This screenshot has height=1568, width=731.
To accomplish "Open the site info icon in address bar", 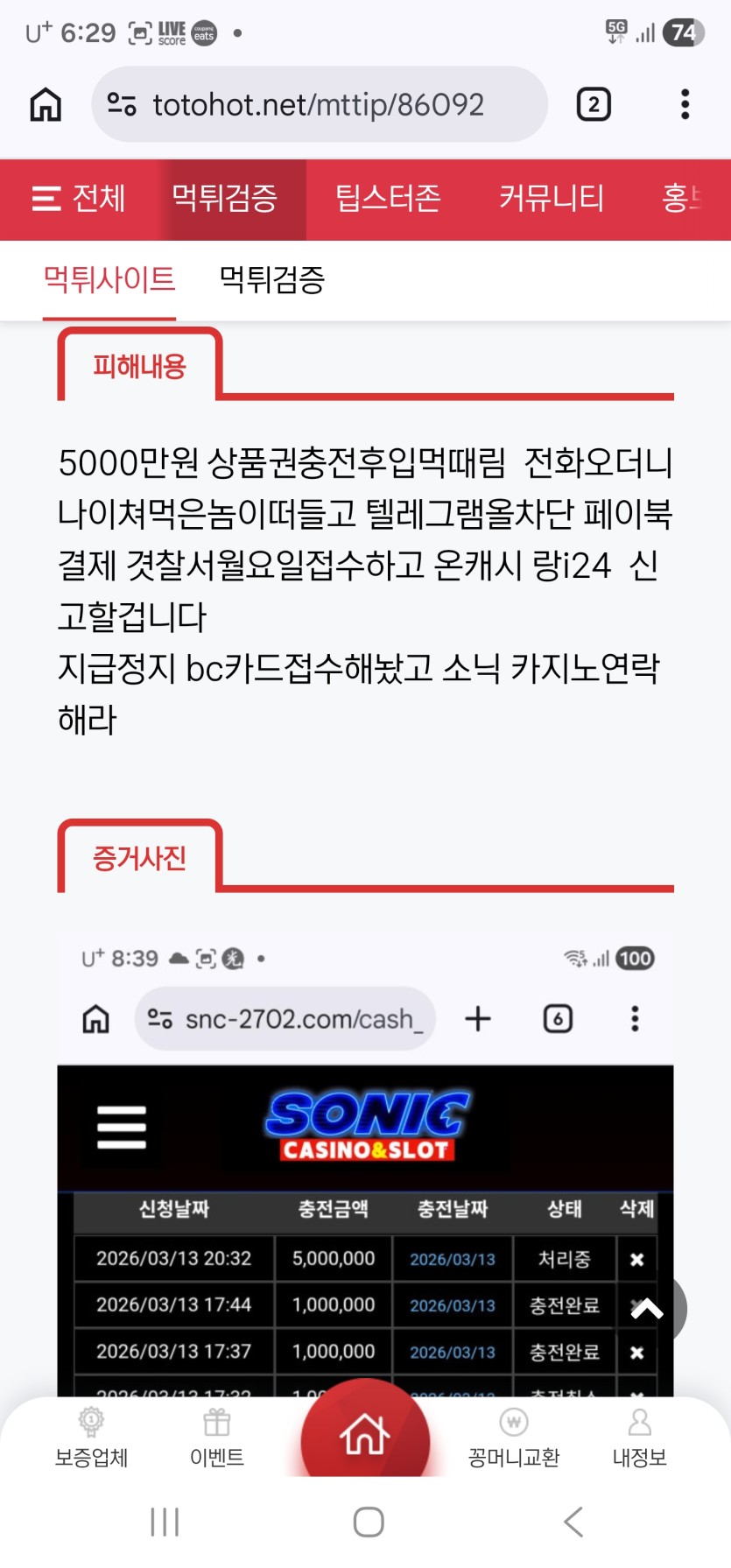I will (x=122, y=104).
